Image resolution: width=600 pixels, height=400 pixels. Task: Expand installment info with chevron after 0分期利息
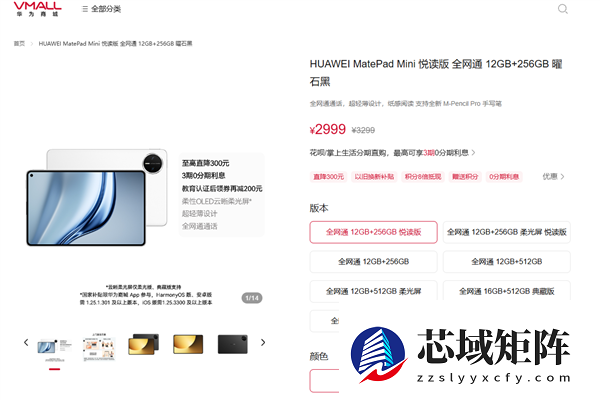click(x=473, y=153)
